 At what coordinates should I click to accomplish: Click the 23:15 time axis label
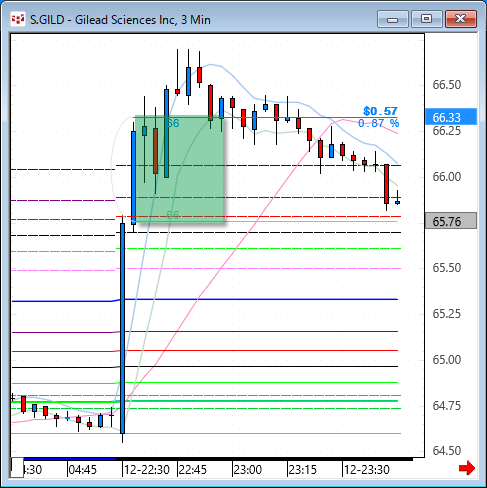[x=302, y=470]
